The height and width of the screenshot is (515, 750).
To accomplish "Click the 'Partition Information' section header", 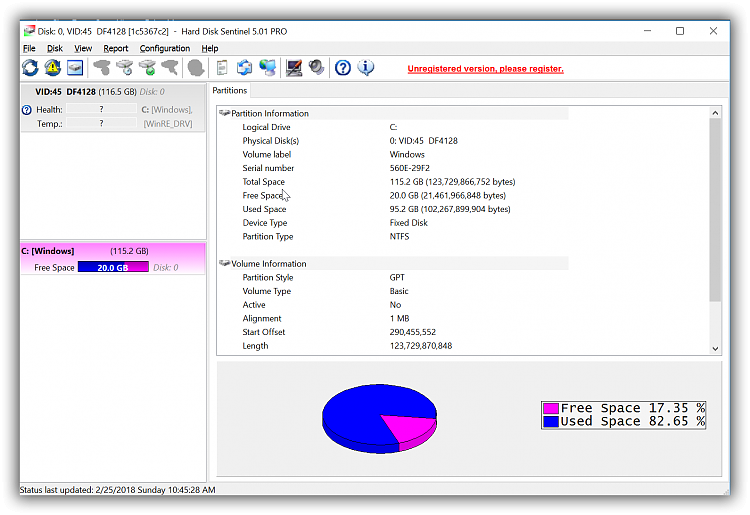I will (x=270, y=113).
